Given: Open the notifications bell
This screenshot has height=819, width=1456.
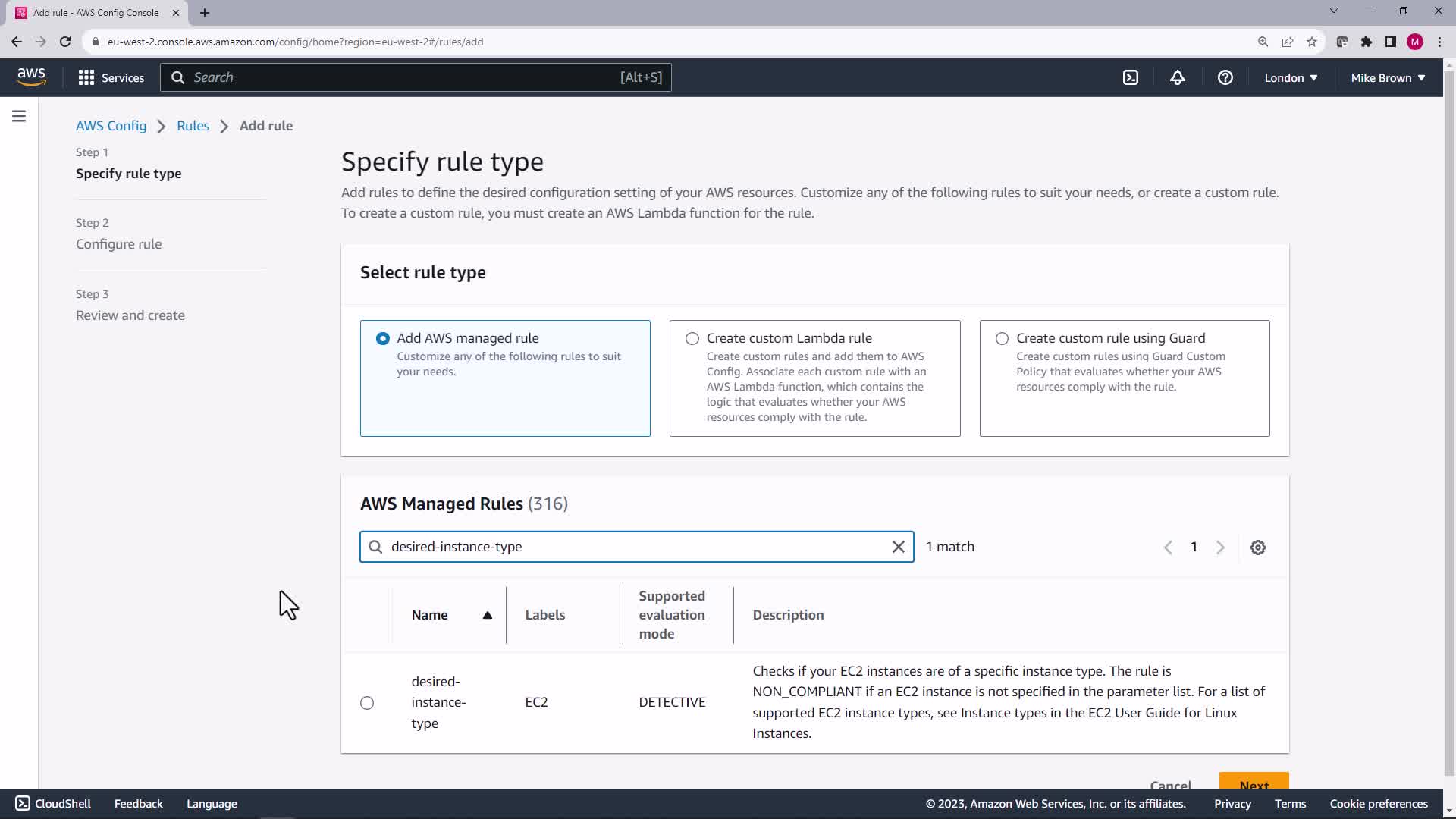Looking at the screenshot, I should [1177, 77].
